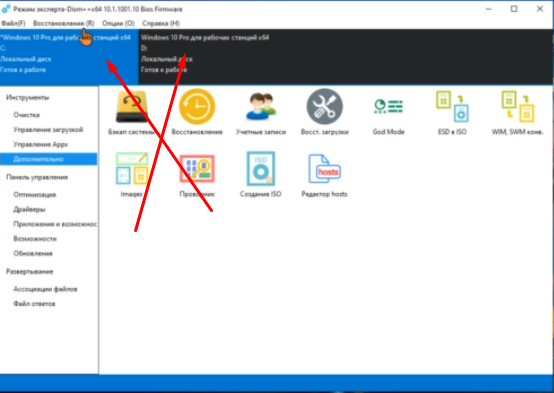Click the Инструменты group header
This screenshot has width=554, height=393.
[28, 98]
